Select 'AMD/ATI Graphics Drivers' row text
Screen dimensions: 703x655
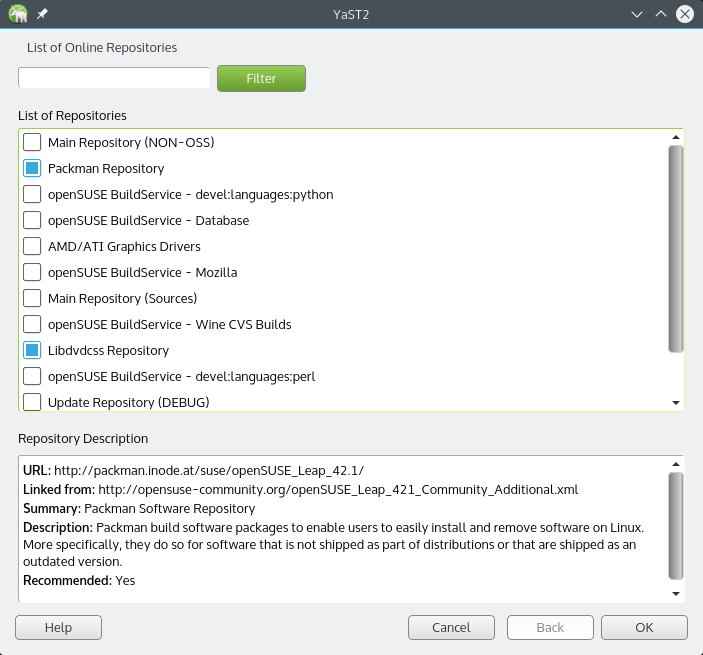pos(124,247)
